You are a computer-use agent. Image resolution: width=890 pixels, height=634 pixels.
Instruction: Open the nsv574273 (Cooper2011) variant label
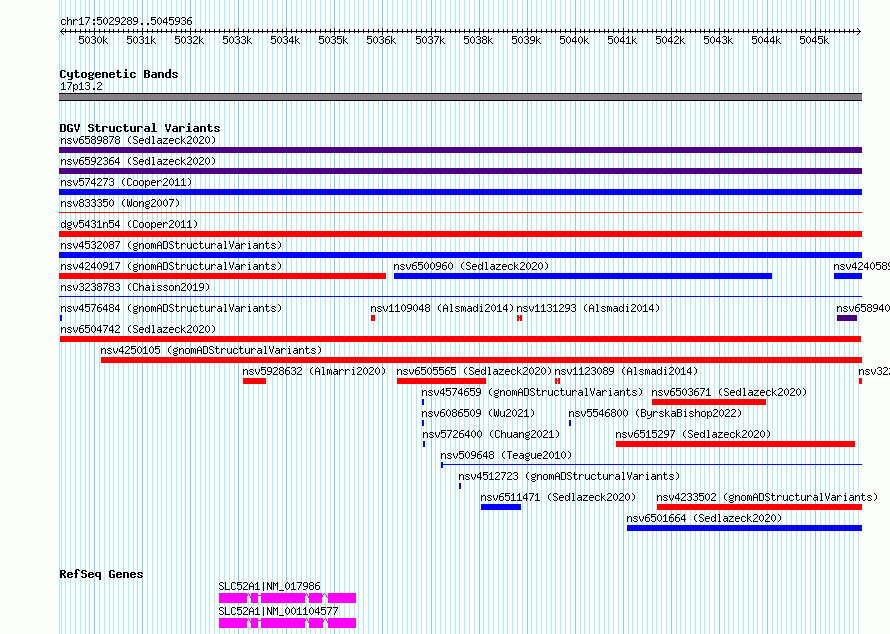(x=126, y=182)
